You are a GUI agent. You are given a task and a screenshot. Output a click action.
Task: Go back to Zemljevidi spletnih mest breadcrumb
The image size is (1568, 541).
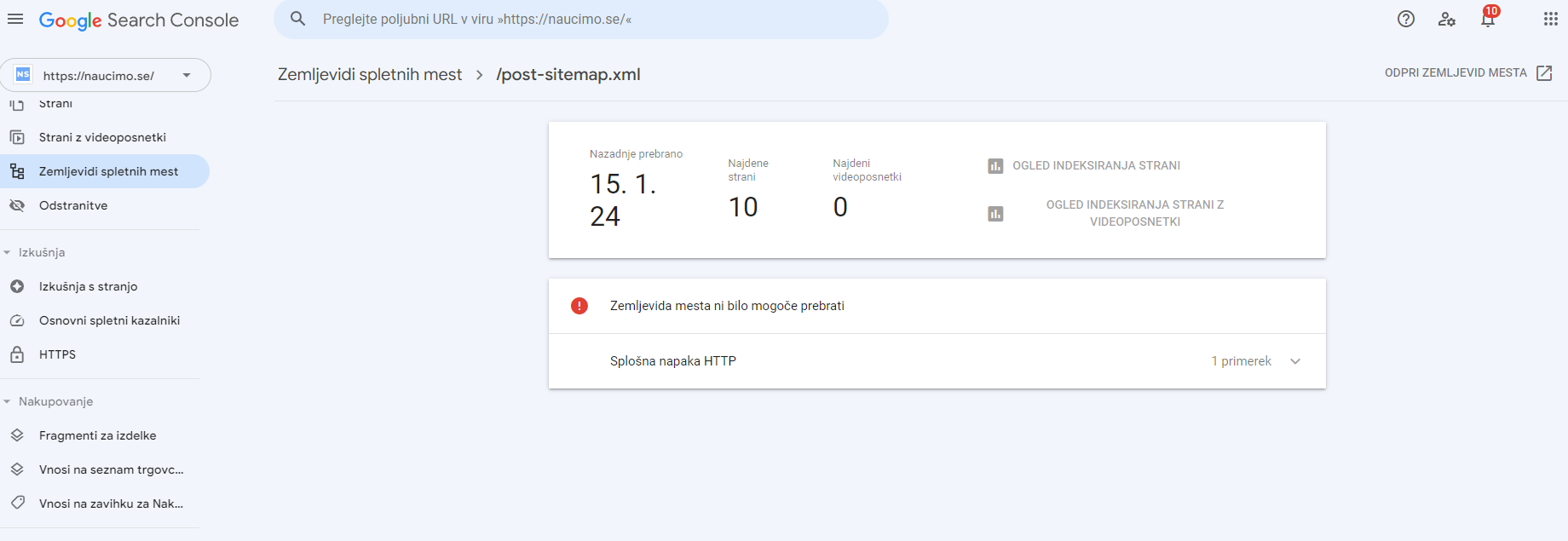tap(370, 74)
